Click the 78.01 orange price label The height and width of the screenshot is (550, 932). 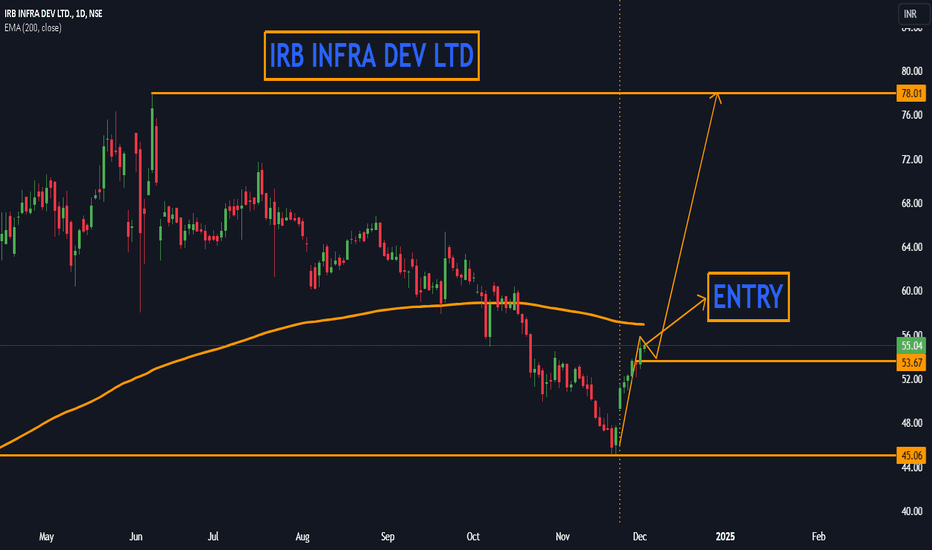click(911, 93)
